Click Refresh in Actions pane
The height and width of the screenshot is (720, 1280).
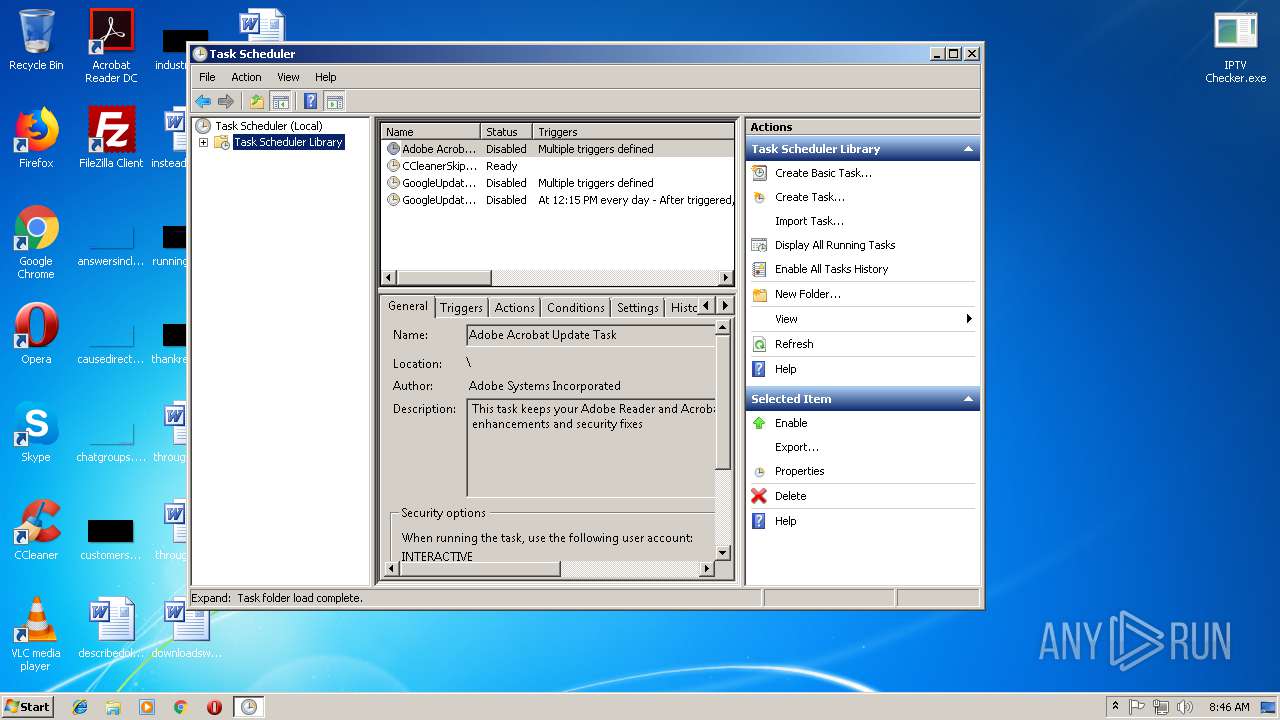pyautogui.click(x=793, y=344)
